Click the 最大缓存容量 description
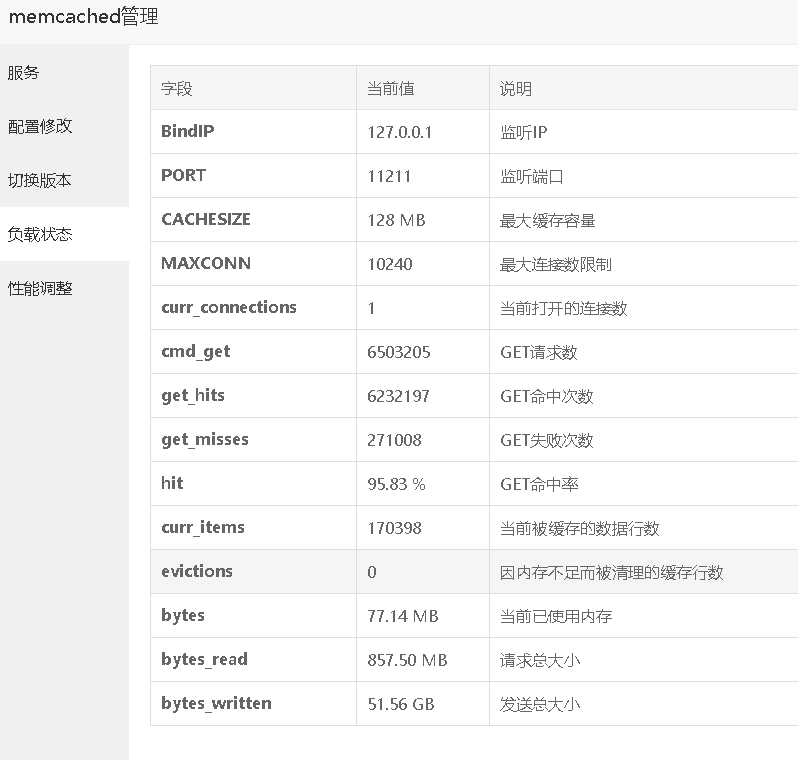 (548, 220)
